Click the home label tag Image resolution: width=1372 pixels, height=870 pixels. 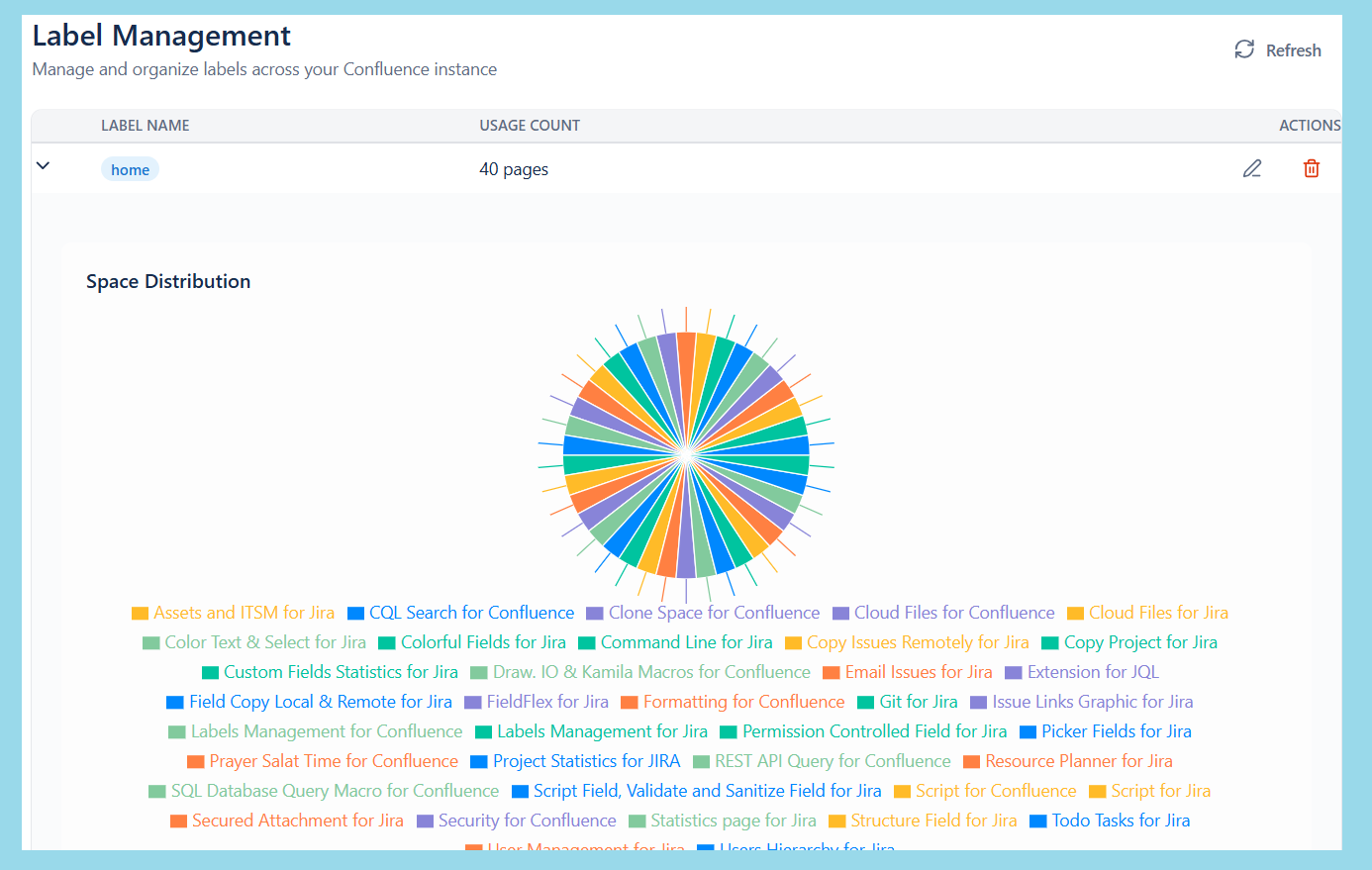click(x=130, y=169)
